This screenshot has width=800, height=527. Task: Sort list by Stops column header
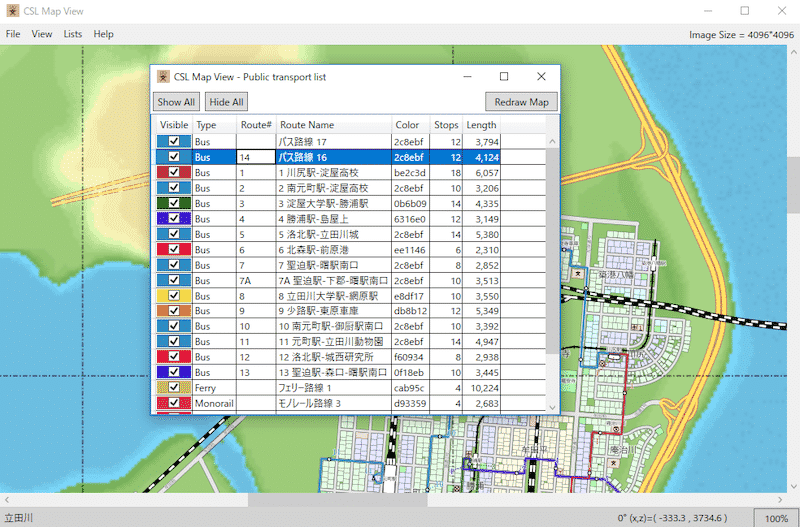pyautogui.click(x=445, y=125)
